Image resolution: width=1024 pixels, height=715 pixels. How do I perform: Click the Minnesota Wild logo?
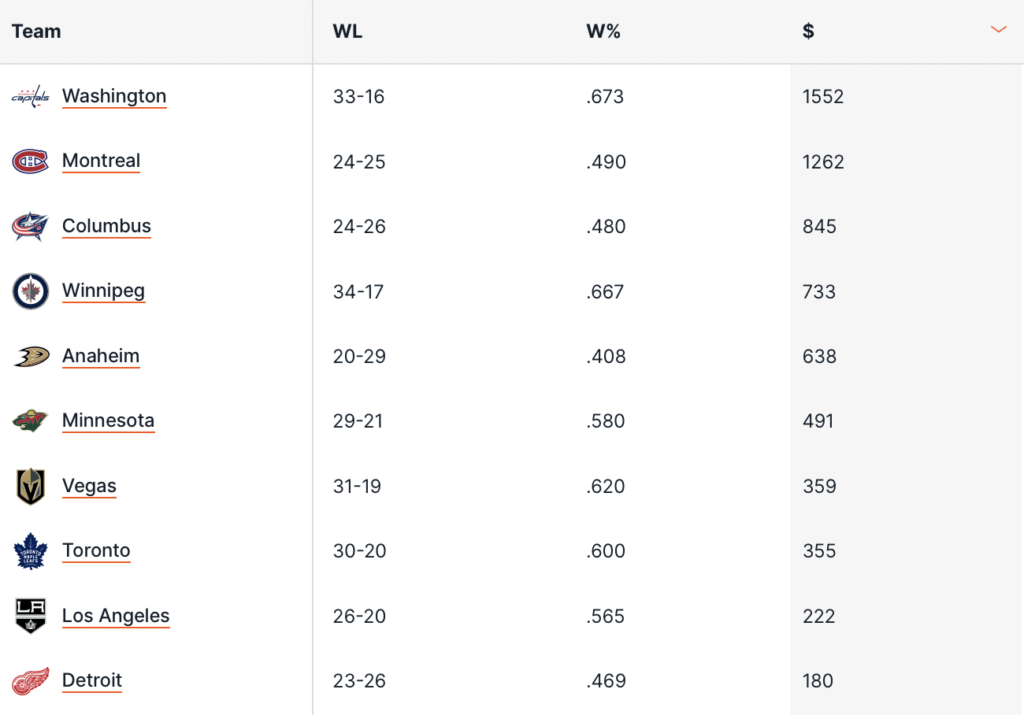pos(30,421)
